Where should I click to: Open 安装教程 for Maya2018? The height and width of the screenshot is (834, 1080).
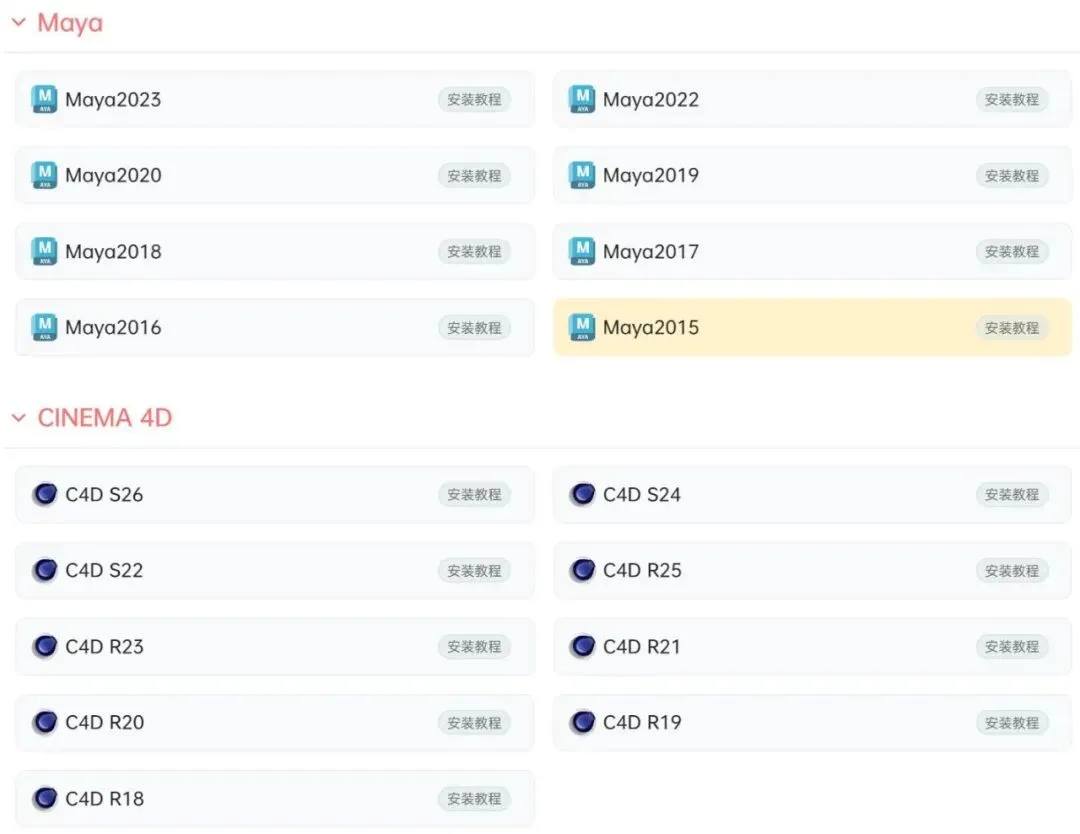(x=475, y=251)
